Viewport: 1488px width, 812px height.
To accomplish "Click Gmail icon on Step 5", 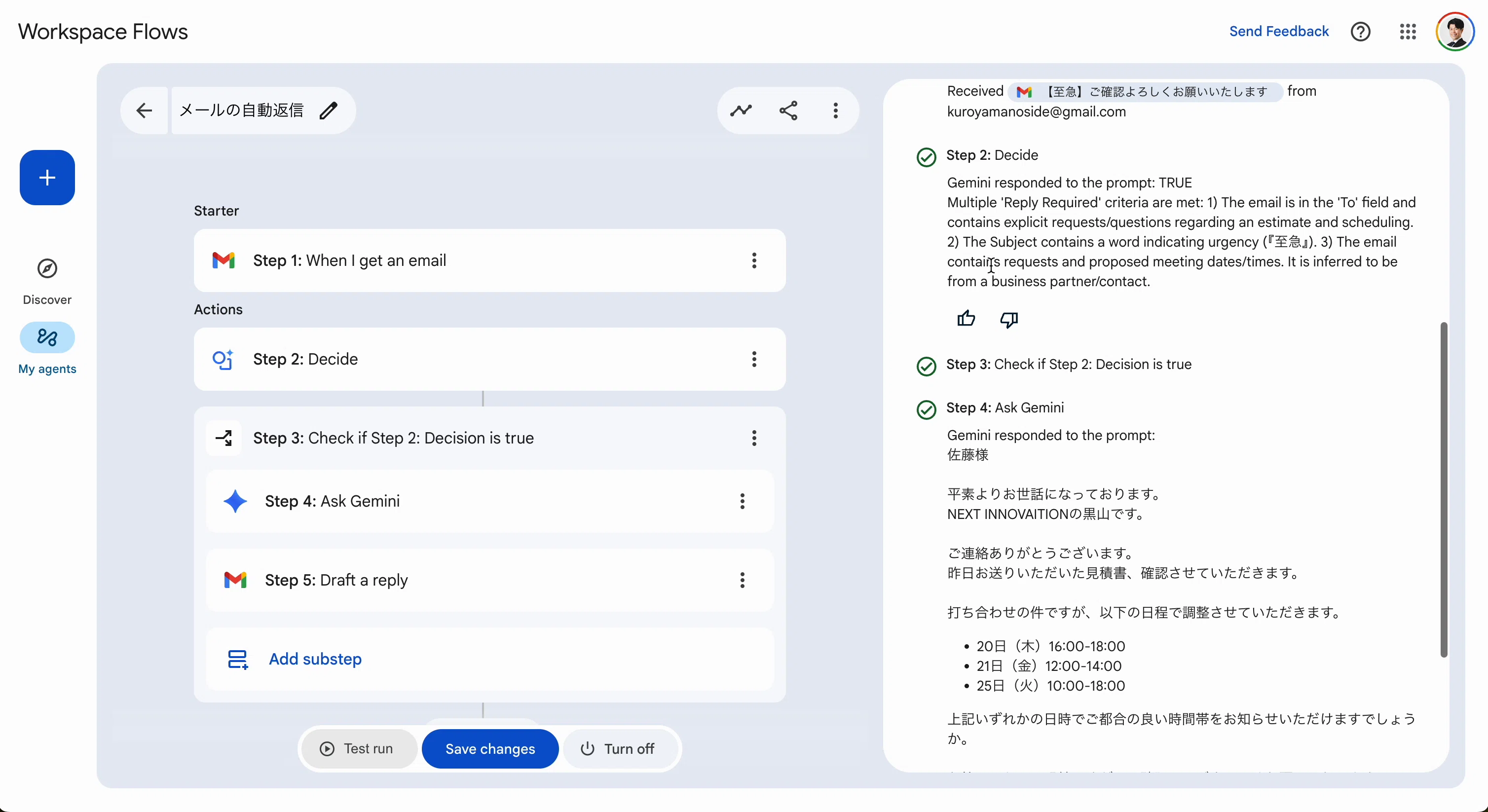I will click(235, 580).
